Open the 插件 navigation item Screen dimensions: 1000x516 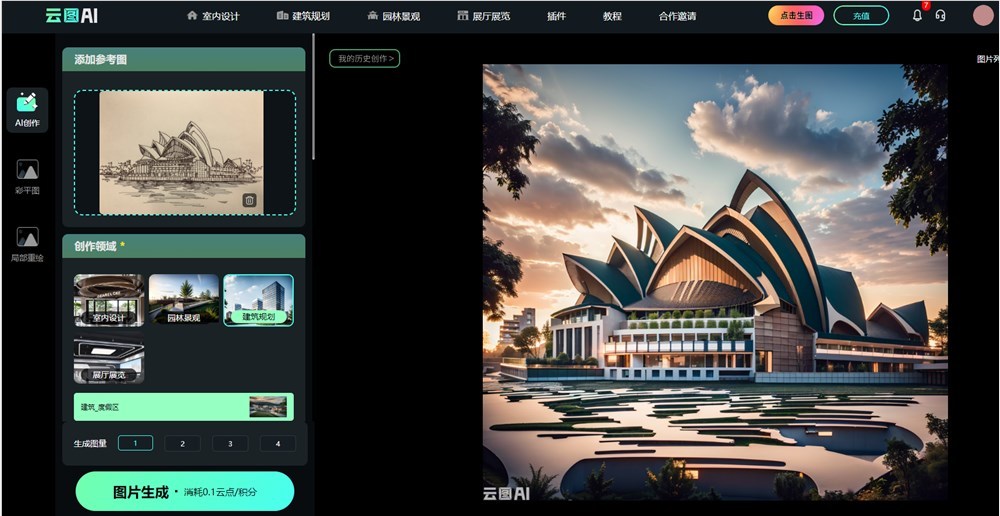pyautogui.click(x=556, y=16)
